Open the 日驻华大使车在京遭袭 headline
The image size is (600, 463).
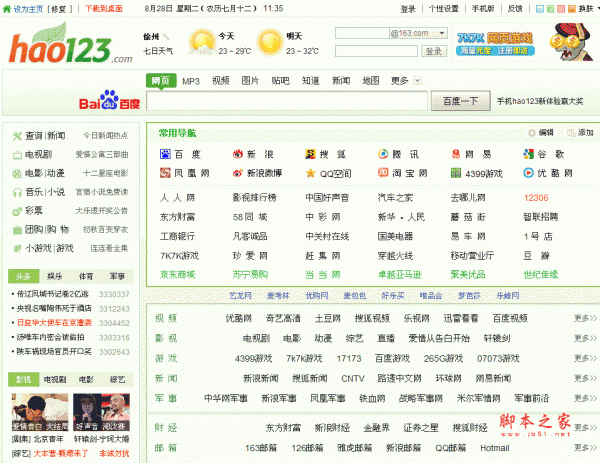[54, 323]
